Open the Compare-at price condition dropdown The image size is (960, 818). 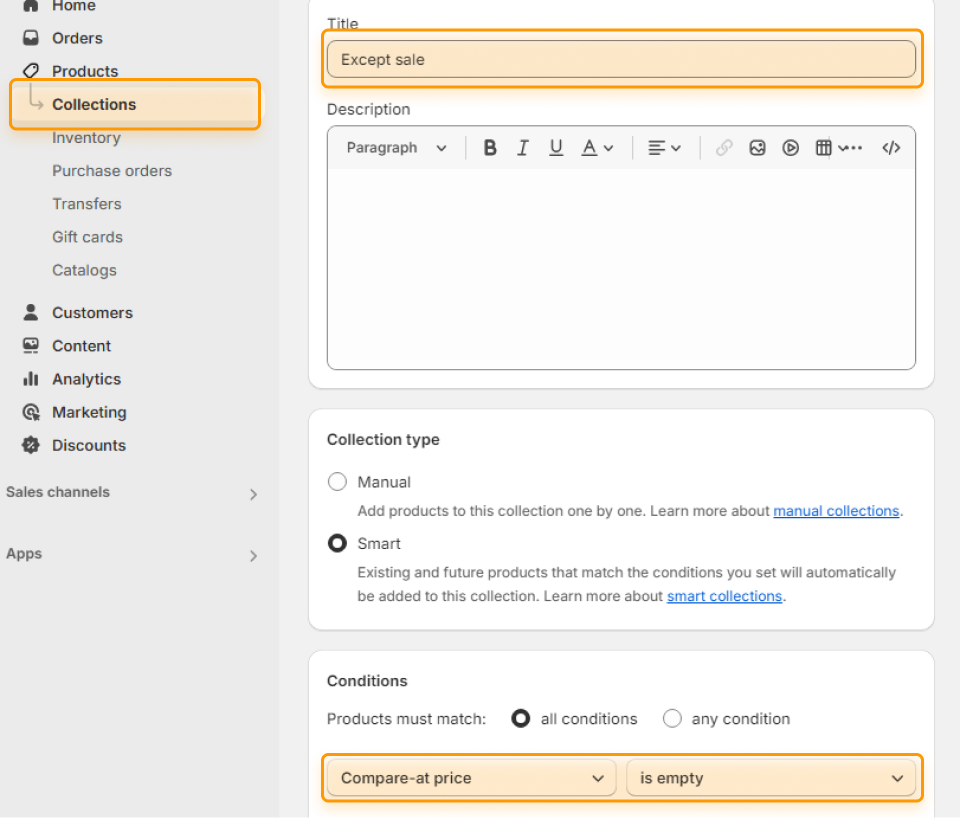coord(471,778)
